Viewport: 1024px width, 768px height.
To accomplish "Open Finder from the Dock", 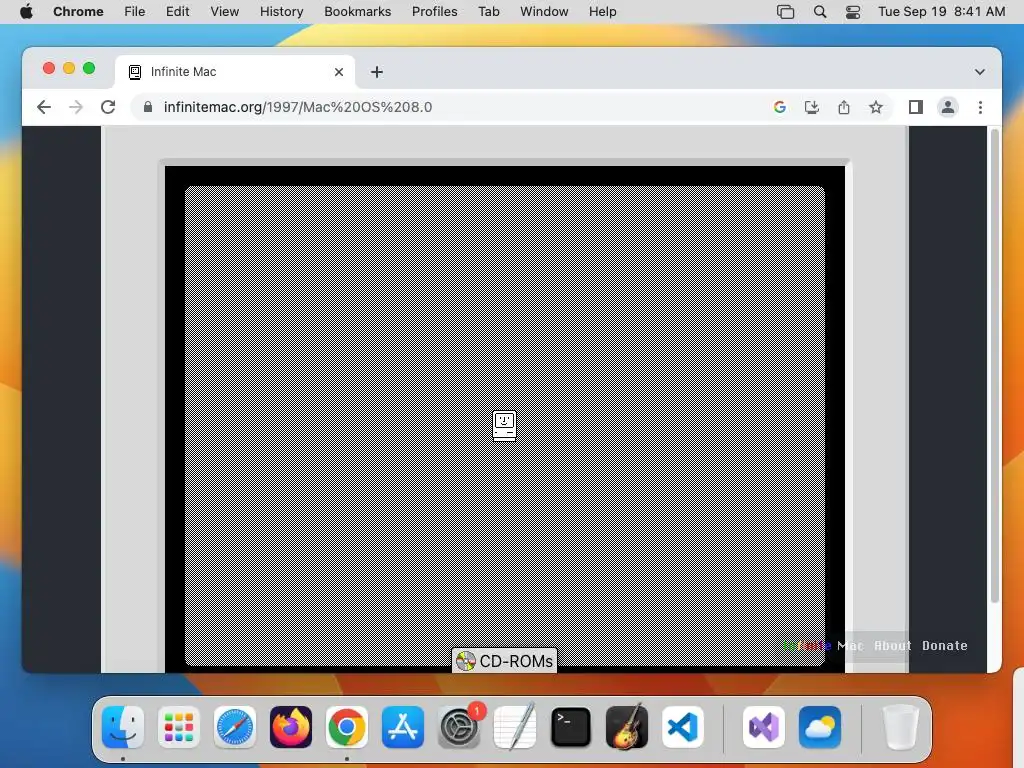I will (x=123, y=727).
